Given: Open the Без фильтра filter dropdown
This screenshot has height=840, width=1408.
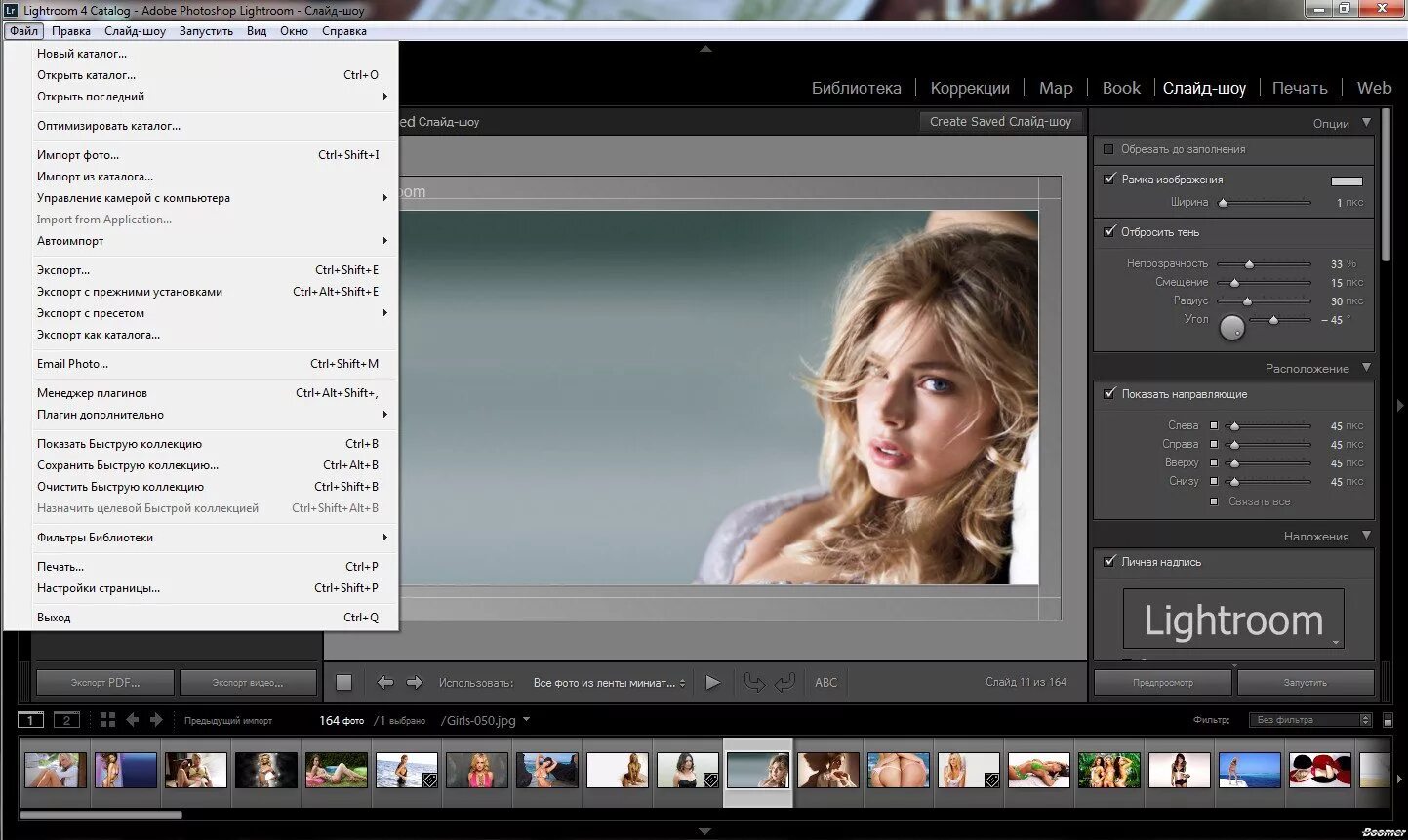Looking at the screenshot, I should (x=1310, y=720).
